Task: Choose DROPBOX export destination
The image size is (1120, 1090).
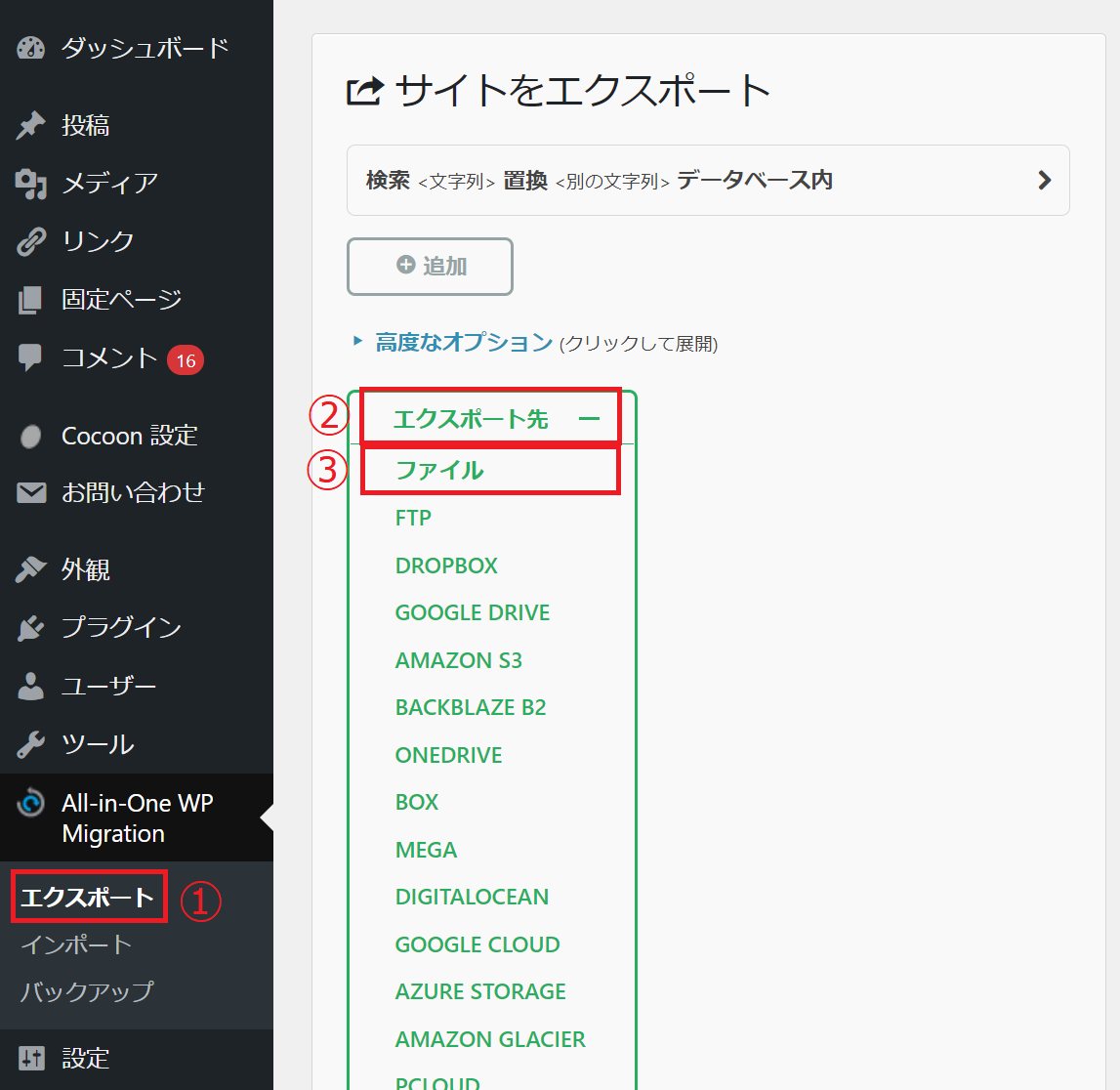Action: [446, 566]
